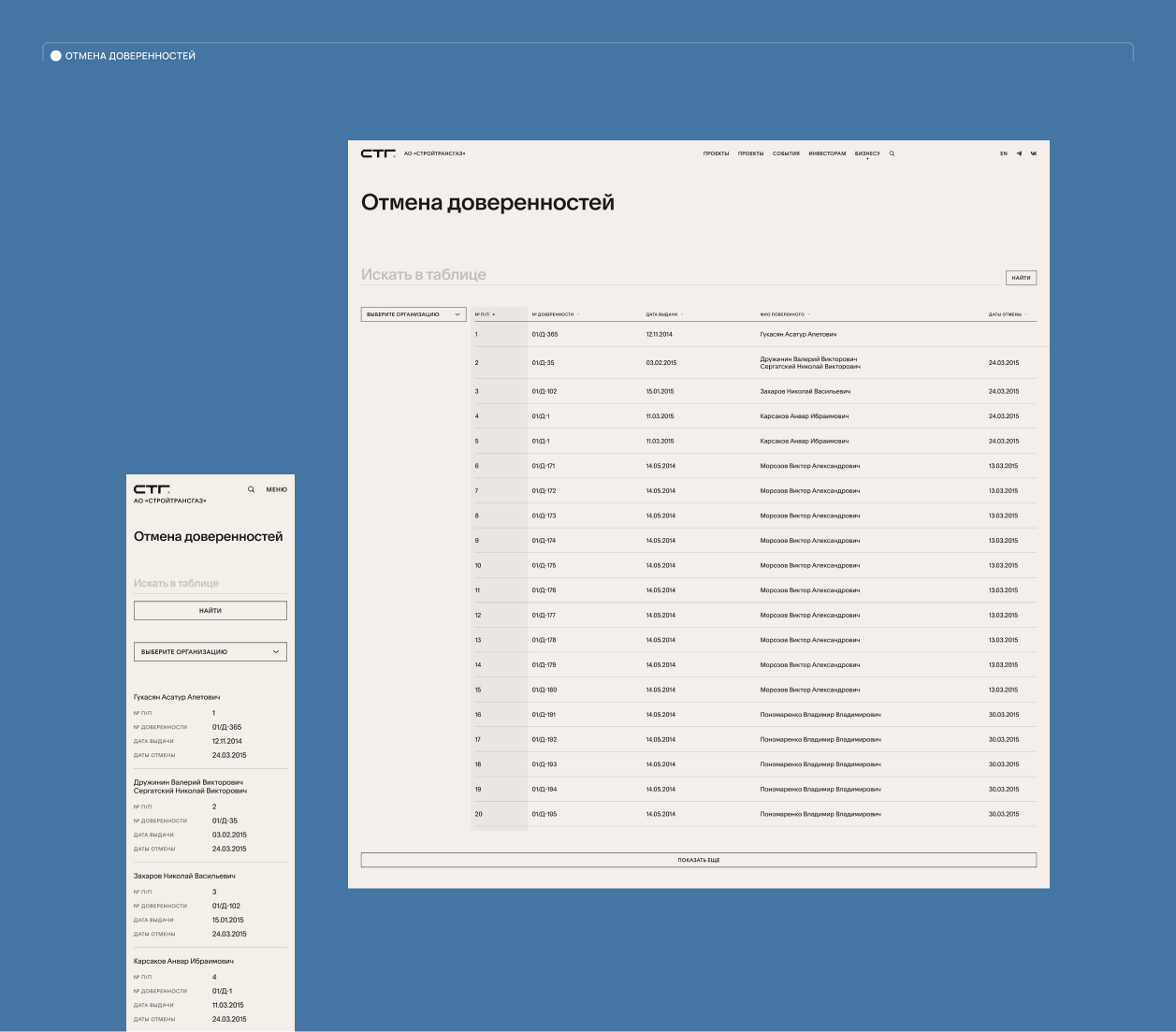Select the table cell 01/Д-365
This screenshot has width=1176, height=1032.
(x=544, y=334)
